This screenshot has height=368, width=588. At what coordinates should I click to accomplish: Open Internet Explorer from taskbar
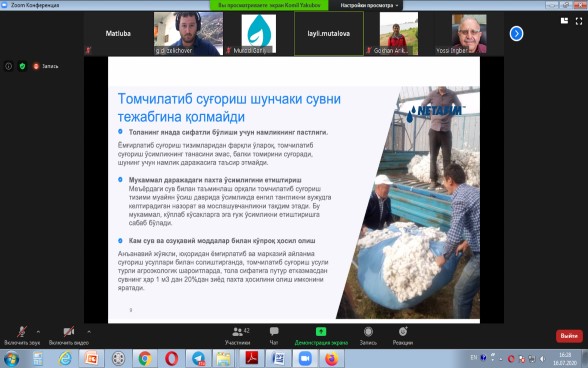click(x=65, y=359)
